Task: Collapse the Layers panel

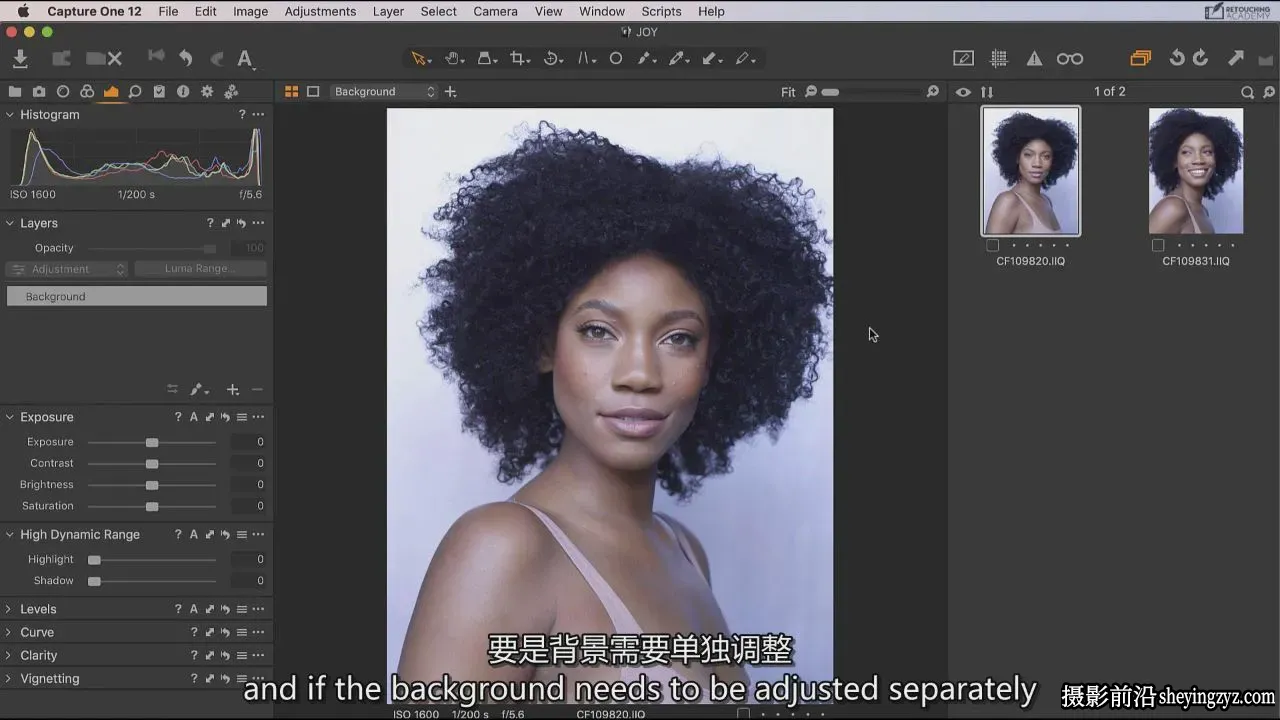Action: tap(10, 224)
